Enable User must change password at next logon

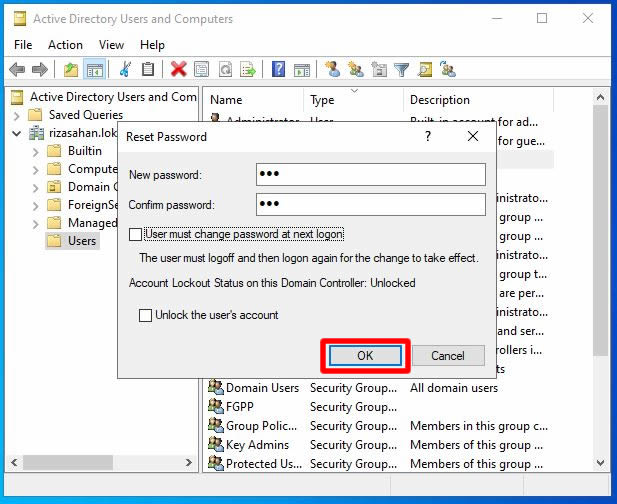135,234
